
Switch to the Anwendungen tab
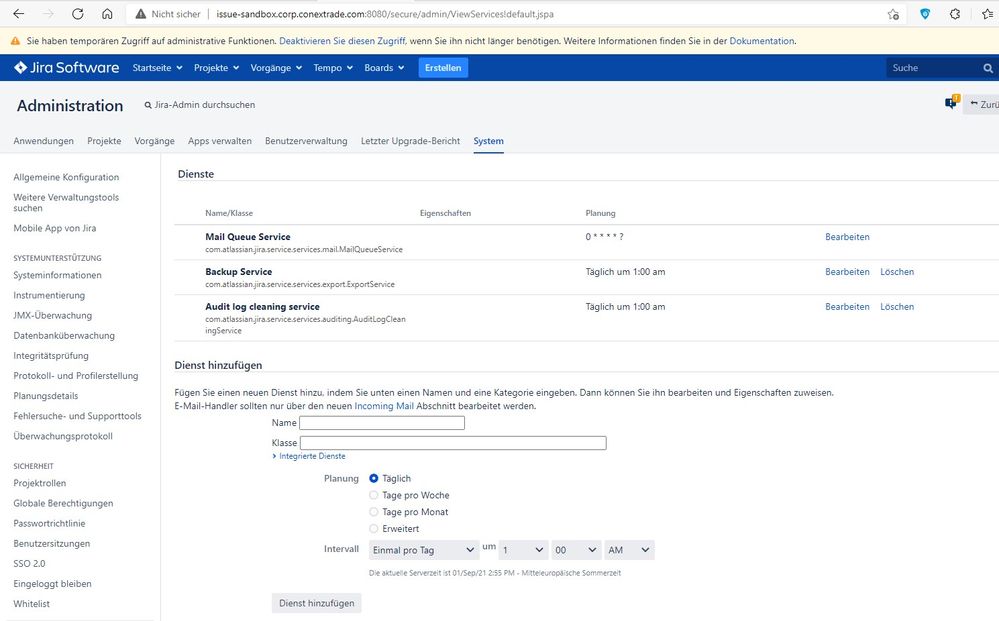[43, 141]
